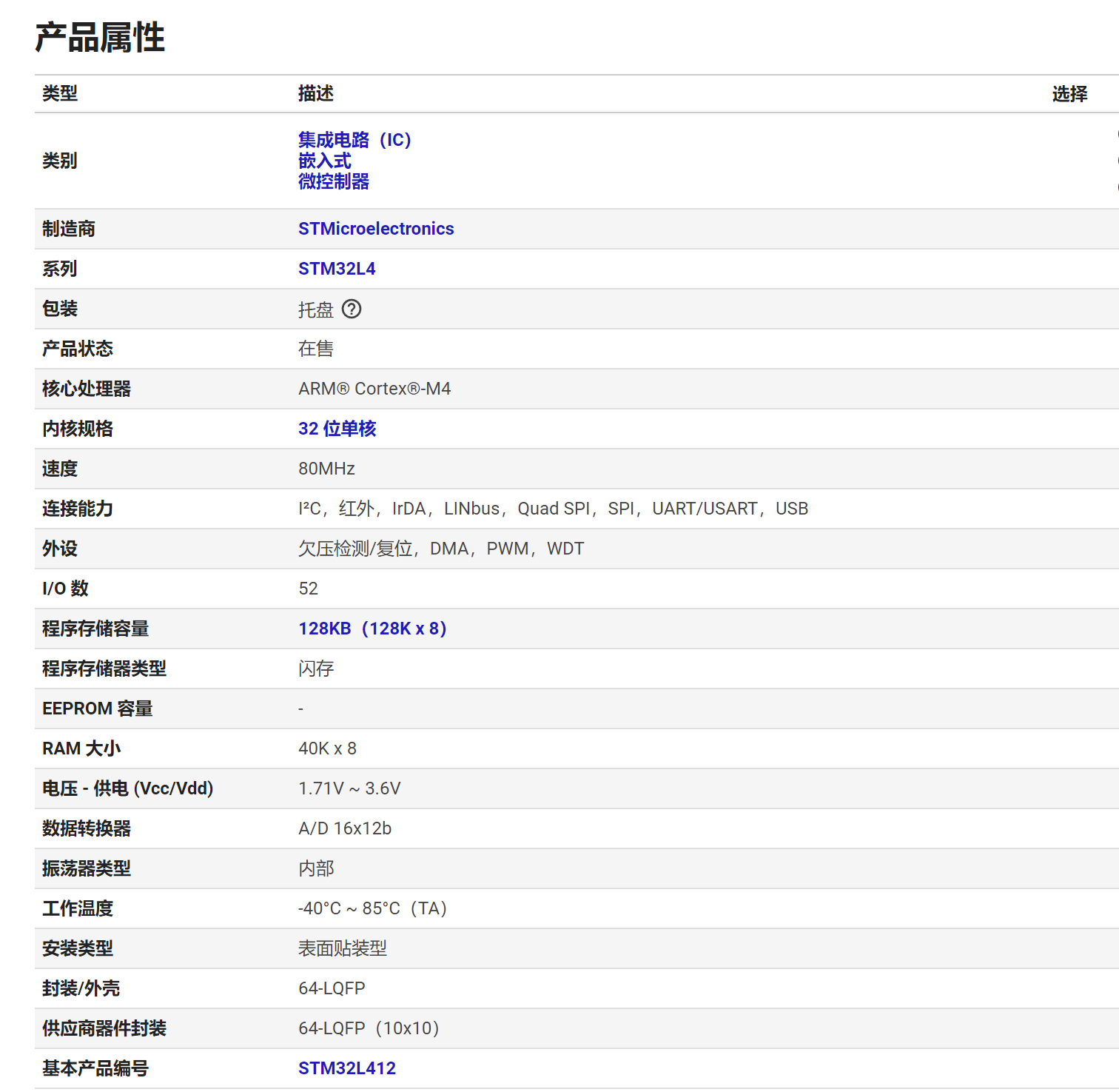Open the STM32L4 series link
The height and width of the screenshot is (1092, 1119).
point(337,269)
